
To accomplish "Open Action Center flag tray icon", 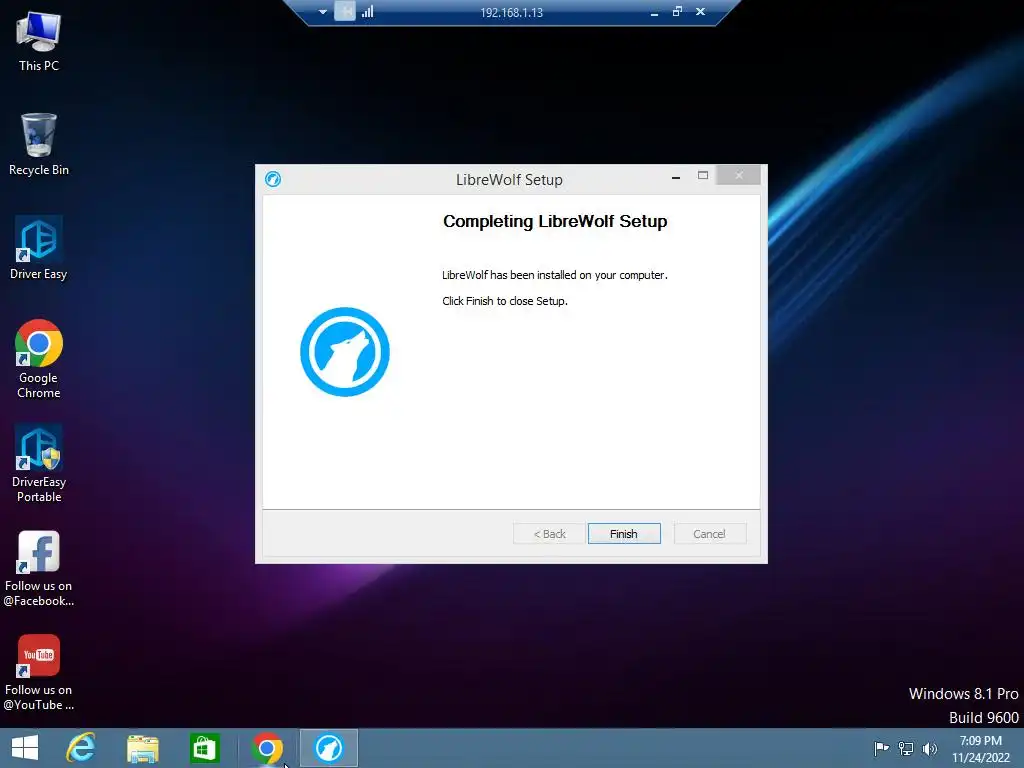I will click(881, 748).
